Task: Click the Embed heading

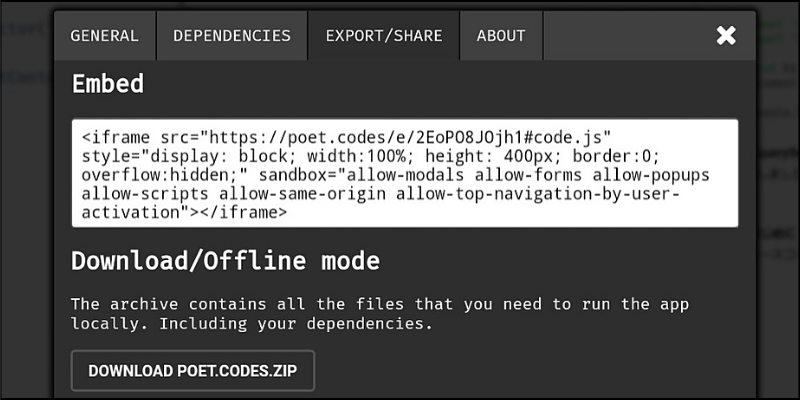Action: tap(108, 84)
